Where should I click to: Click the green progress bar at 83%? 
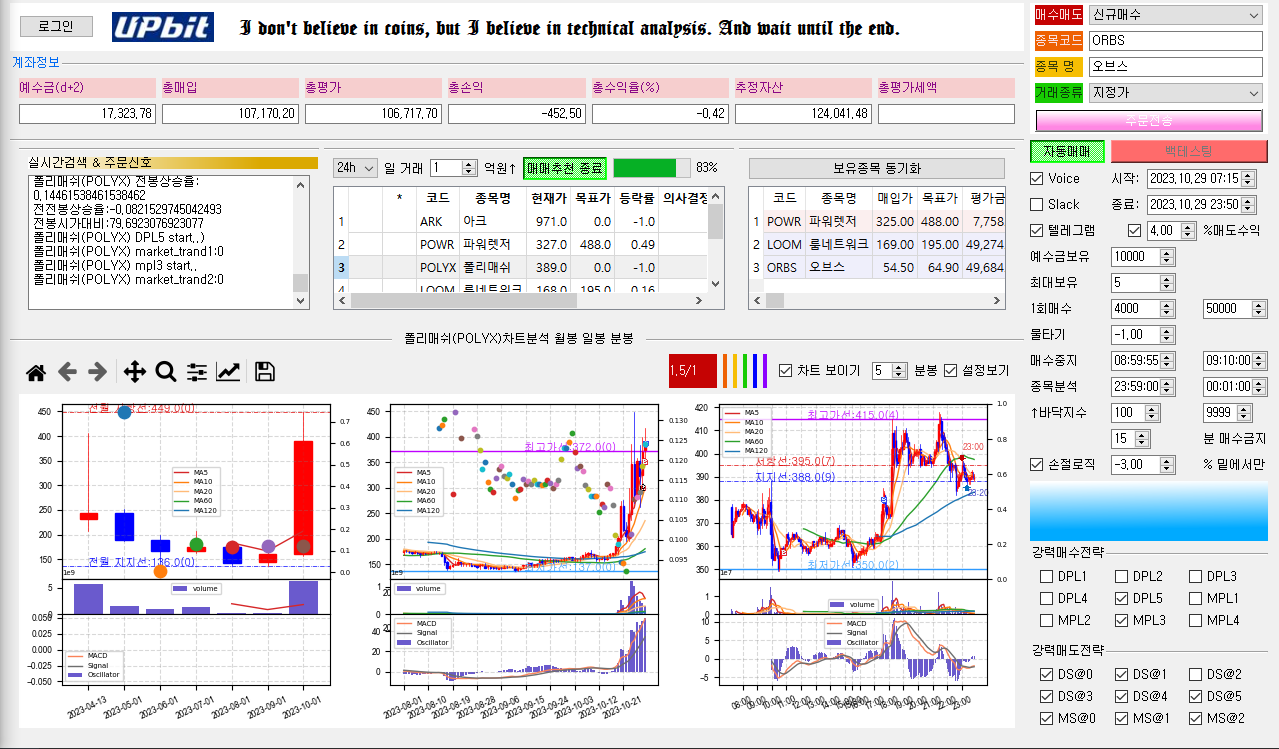(x=651, y=167)
